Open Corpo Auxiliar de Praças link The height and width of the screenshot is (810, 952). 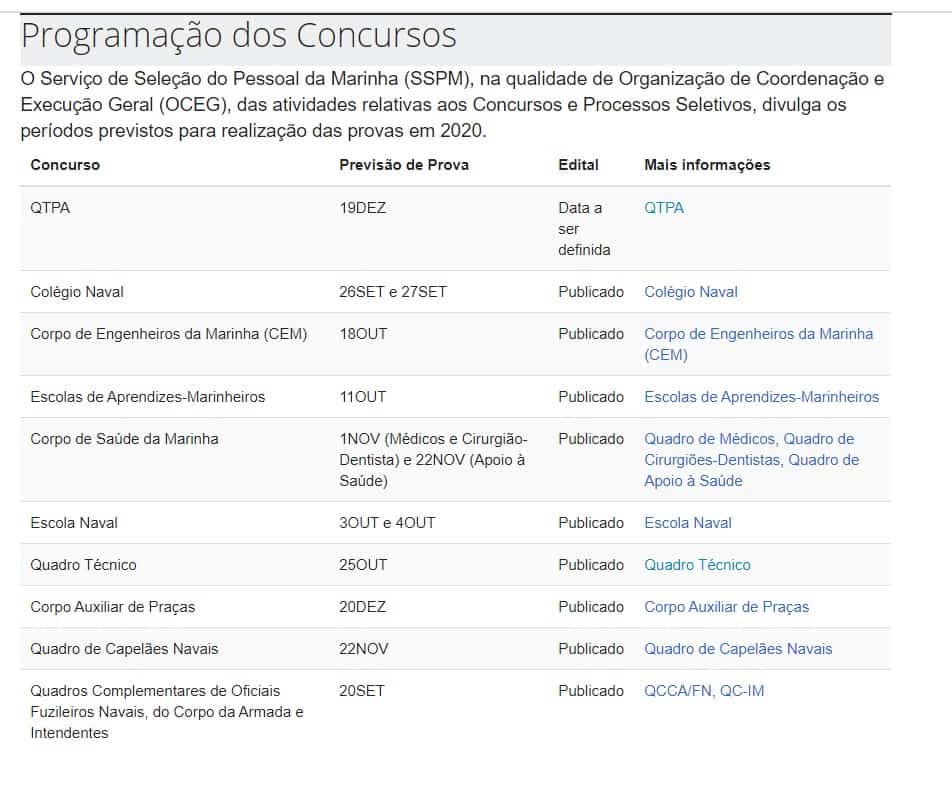click(x=727, y=607)
